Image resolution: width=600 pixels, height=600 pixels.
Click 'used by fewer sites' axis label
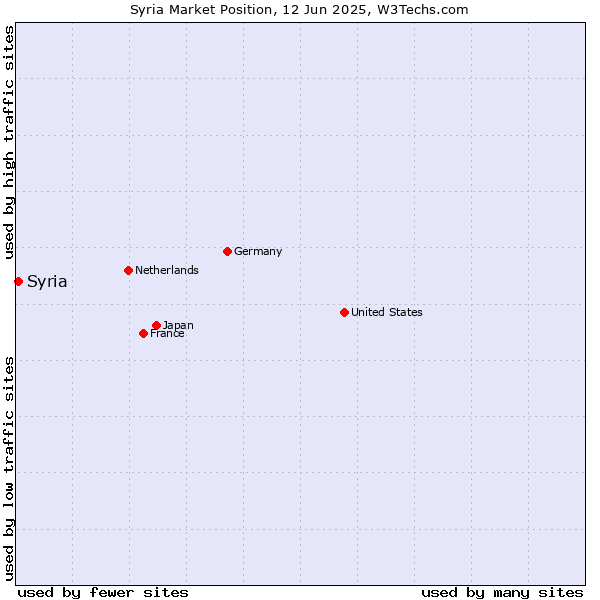point(103,593)
